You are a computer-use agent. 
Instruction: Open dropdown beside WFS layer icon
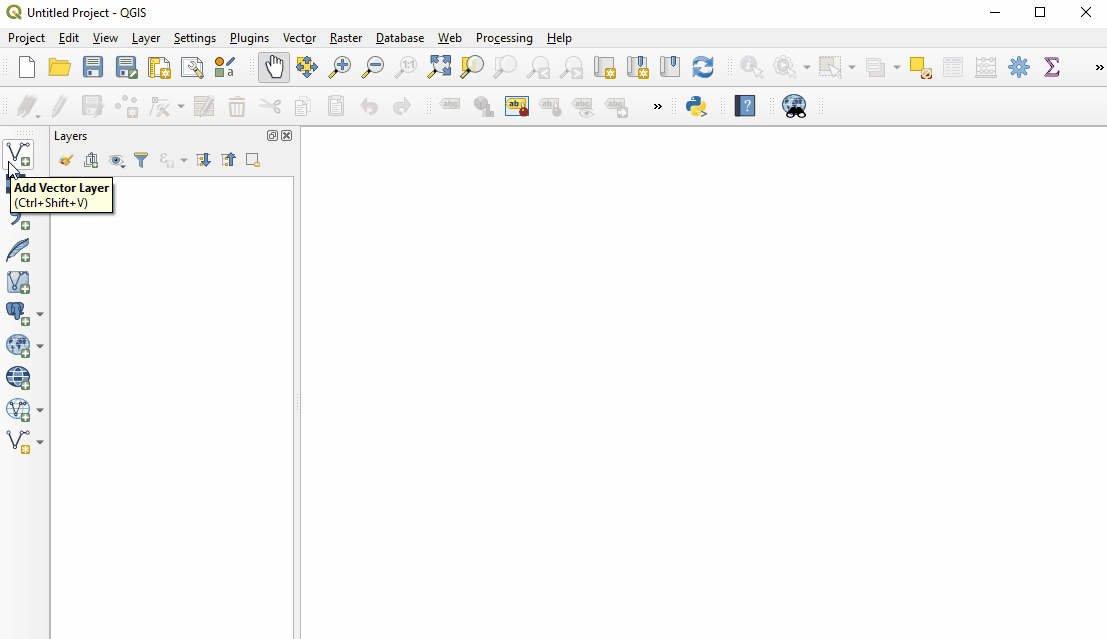(40, 410)
